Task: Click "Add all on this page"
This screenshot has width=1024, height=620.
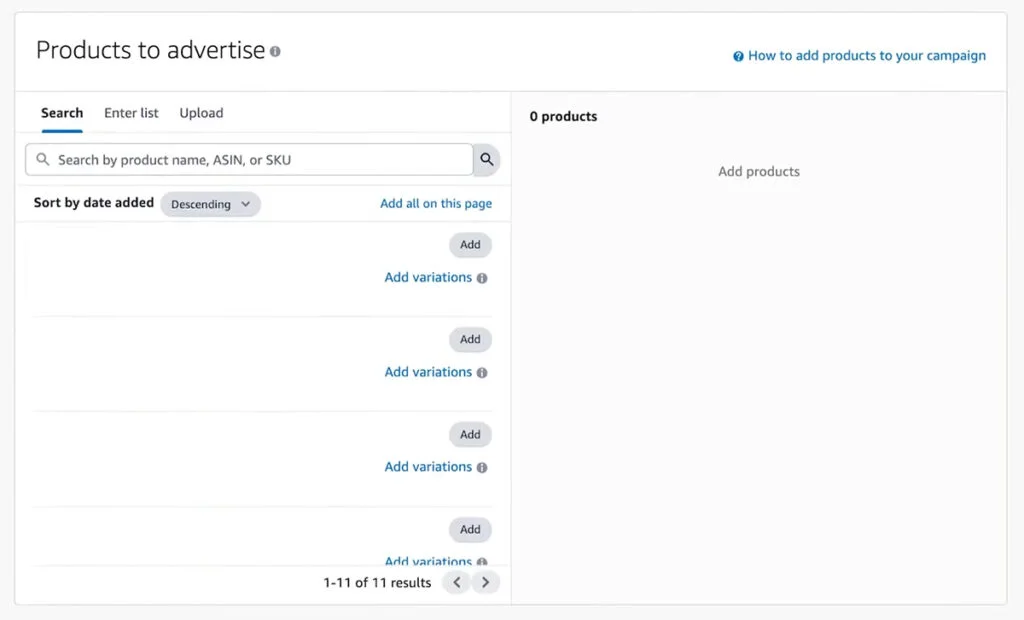Action: [436, 203]
